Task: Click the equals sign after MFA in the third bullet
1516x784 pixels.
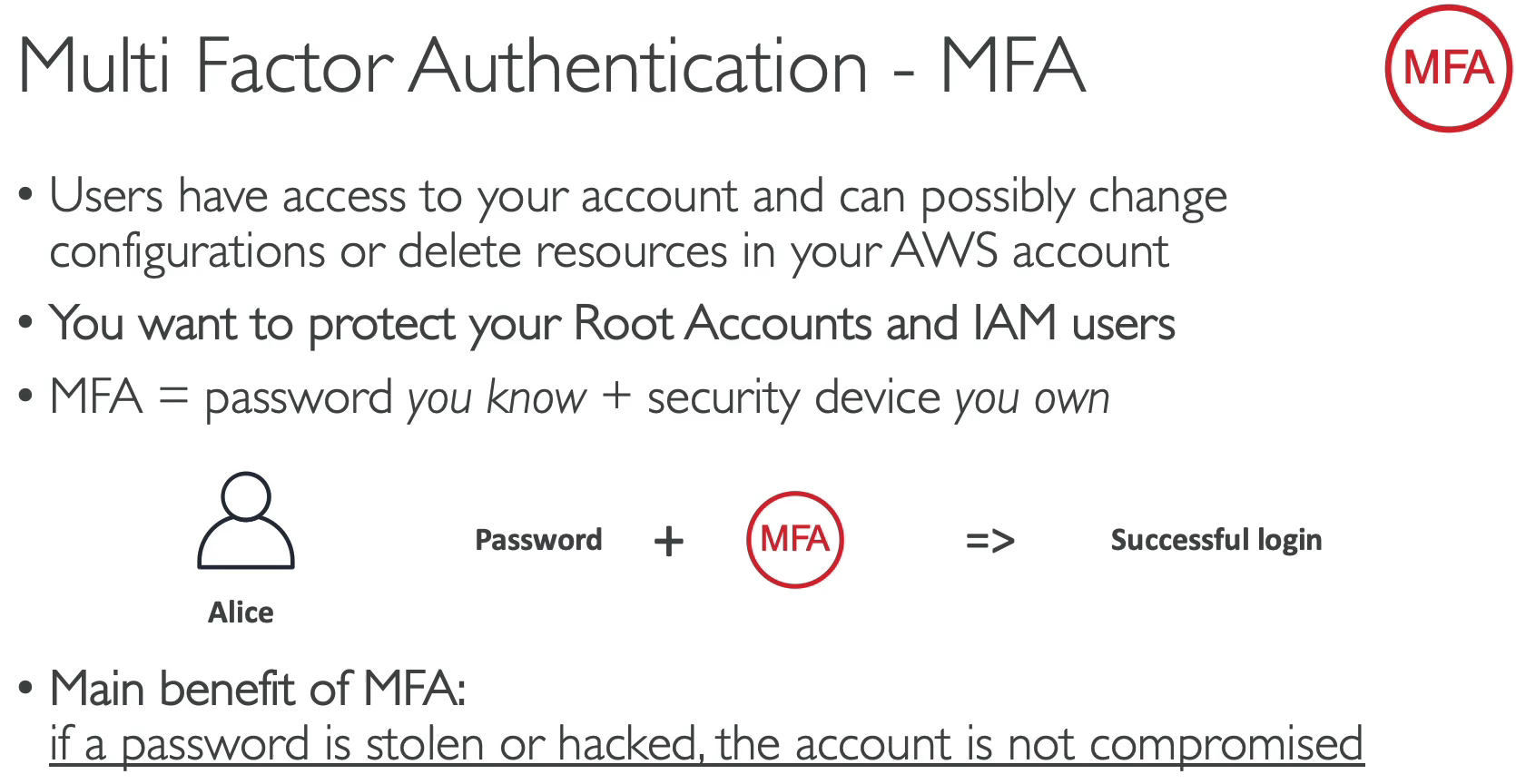Action: click(172, 397)
